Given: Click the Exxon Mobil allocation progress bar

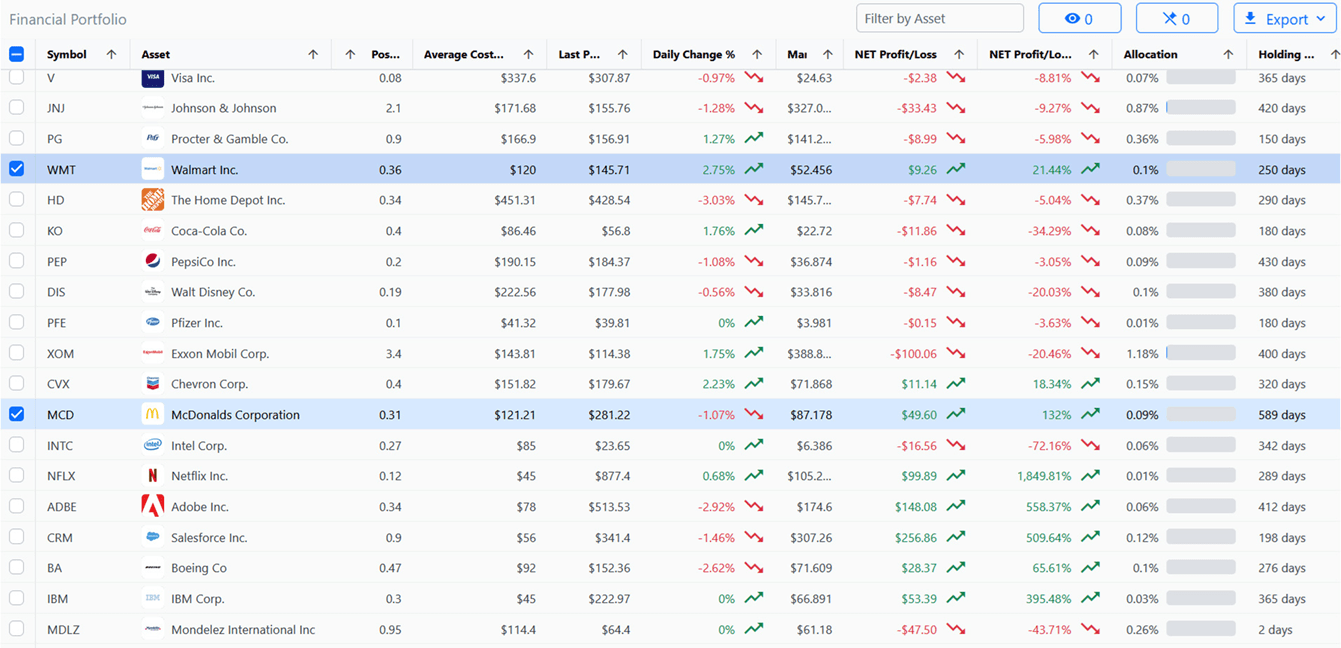Looking at the screenshot, I should pyautogui.click(x=1200, y=353).
